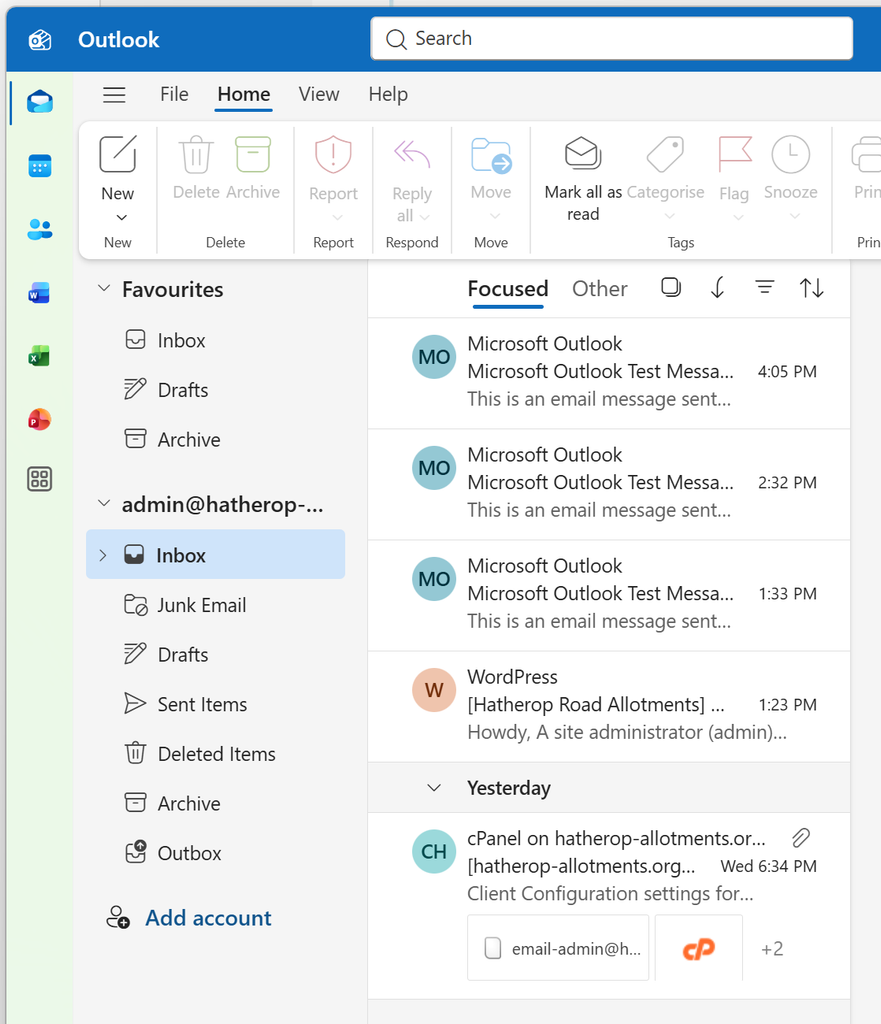Open the View ribbon tab
The width and height of the screenshot is (881, 1024).
(319, 94)
